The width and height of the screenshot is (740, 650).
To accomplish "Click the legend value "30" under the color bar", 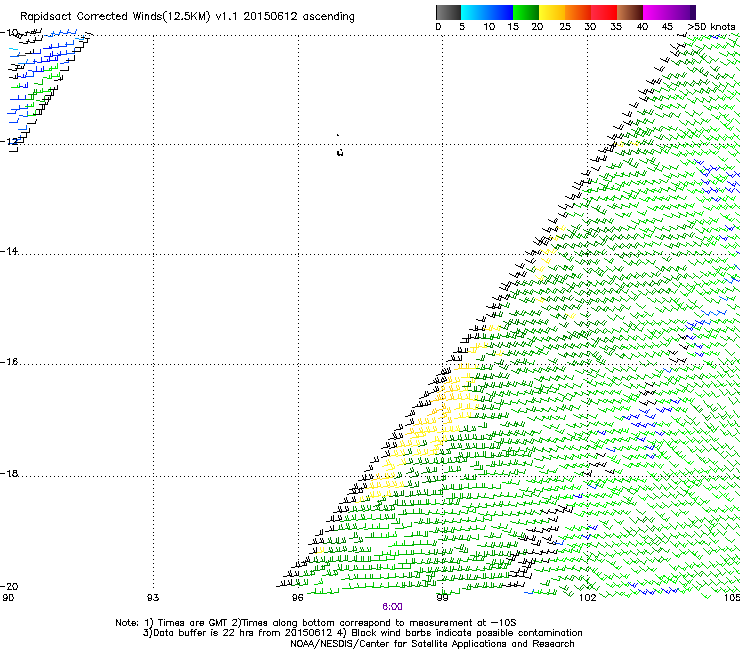I will click(590, 27).
